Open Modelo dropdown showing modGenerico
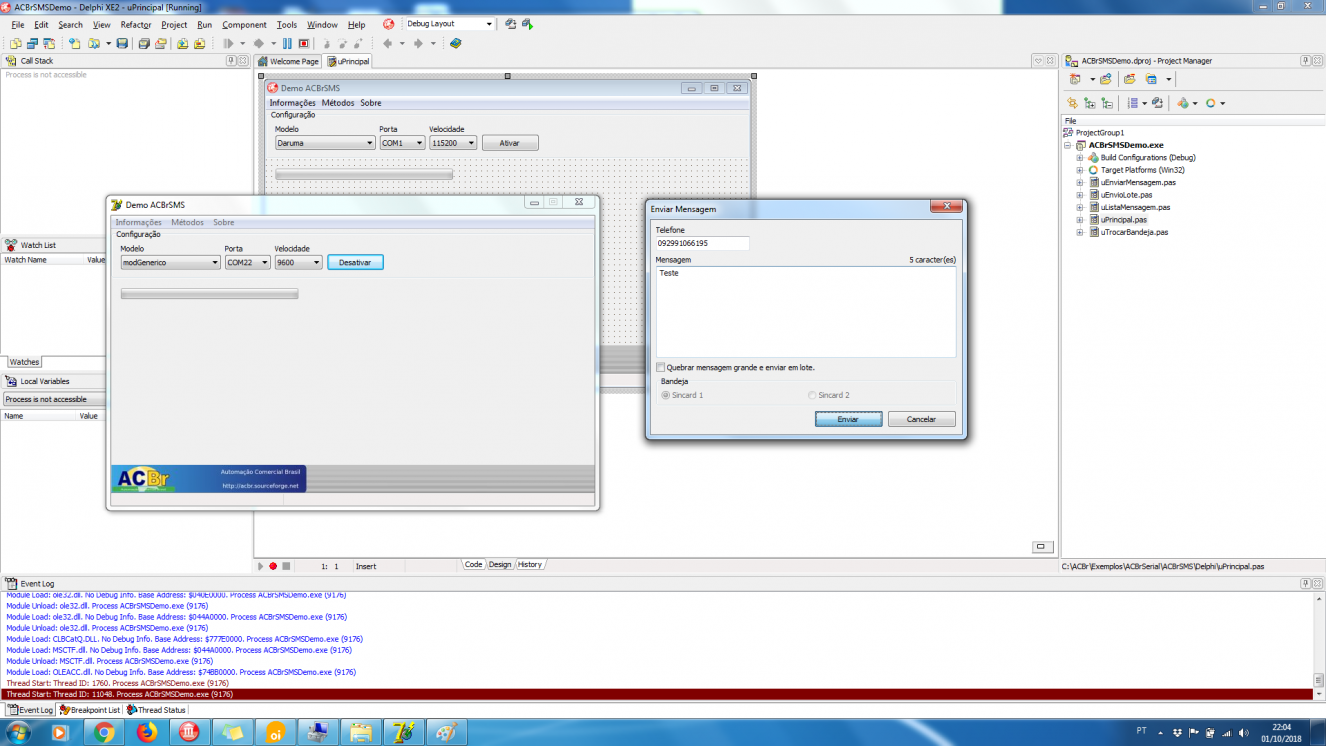Viewport: 1326px width, 746px height. (170, 263)
